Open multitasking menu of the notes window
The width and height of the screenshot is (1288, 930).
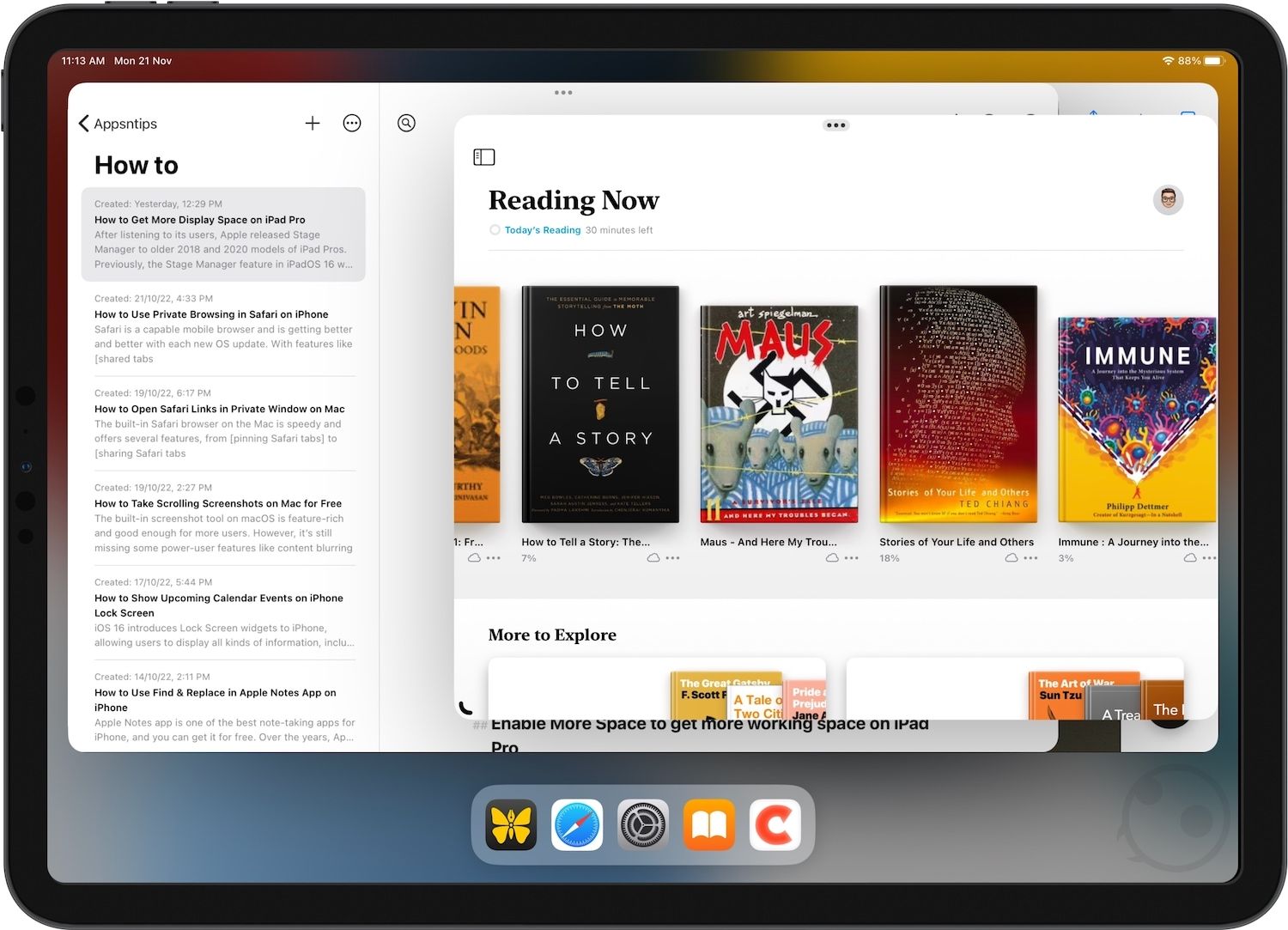[x=563, y=93]
